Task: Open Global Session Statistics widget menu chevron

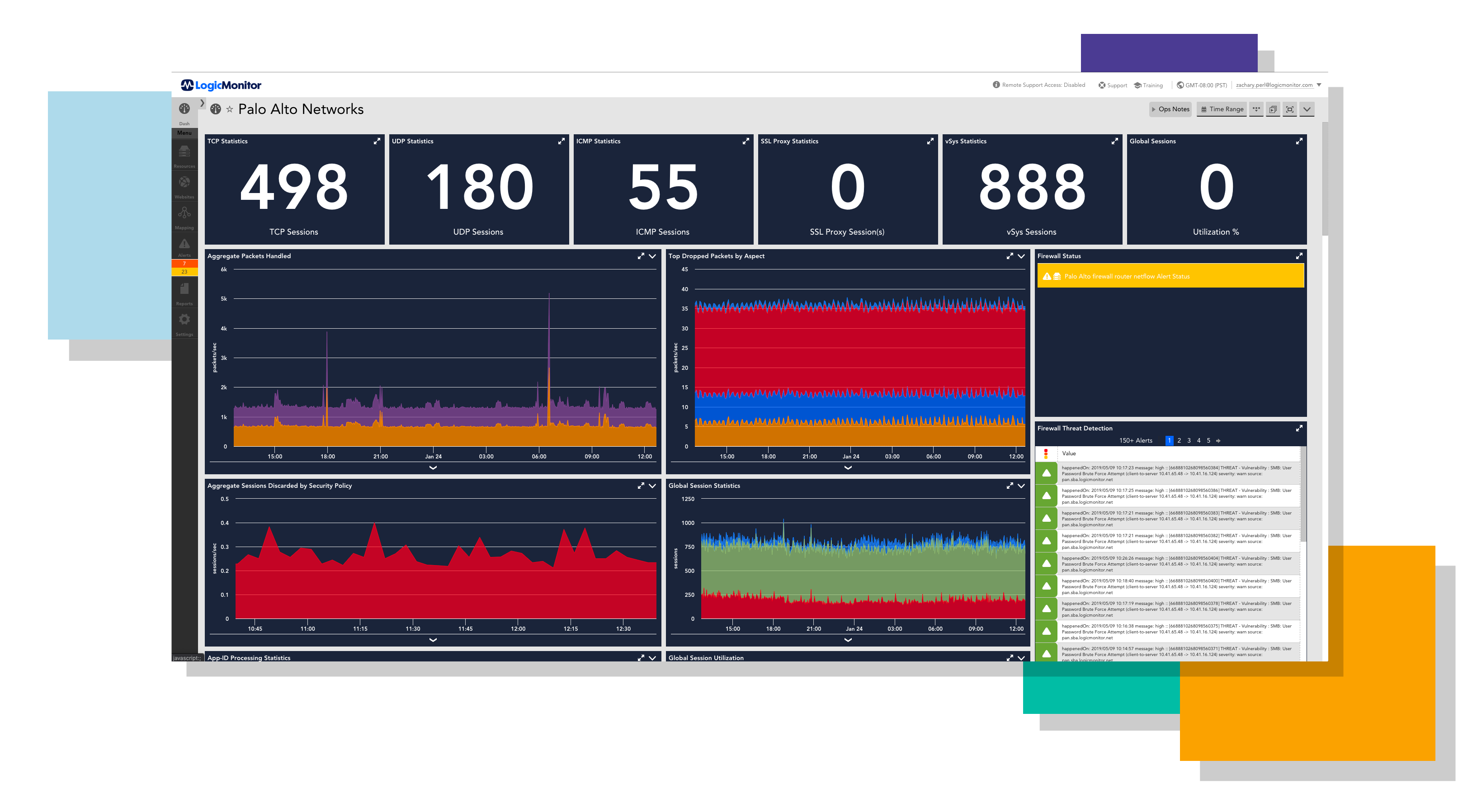Action: tap(1021, 486)
